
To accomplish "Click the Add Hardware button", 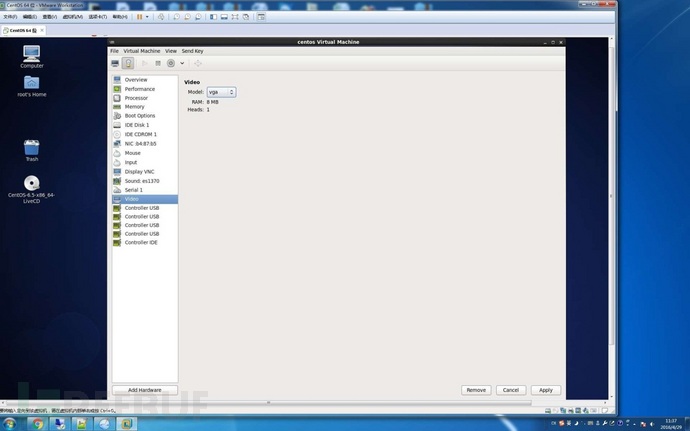I will coord(145,390).
